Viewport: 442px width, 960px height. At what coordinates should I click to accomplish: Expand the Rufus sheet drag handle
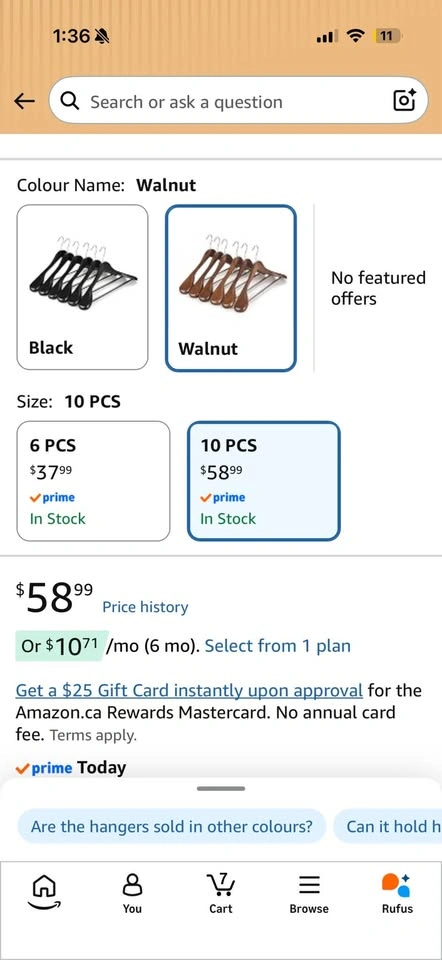coord(221,789)
